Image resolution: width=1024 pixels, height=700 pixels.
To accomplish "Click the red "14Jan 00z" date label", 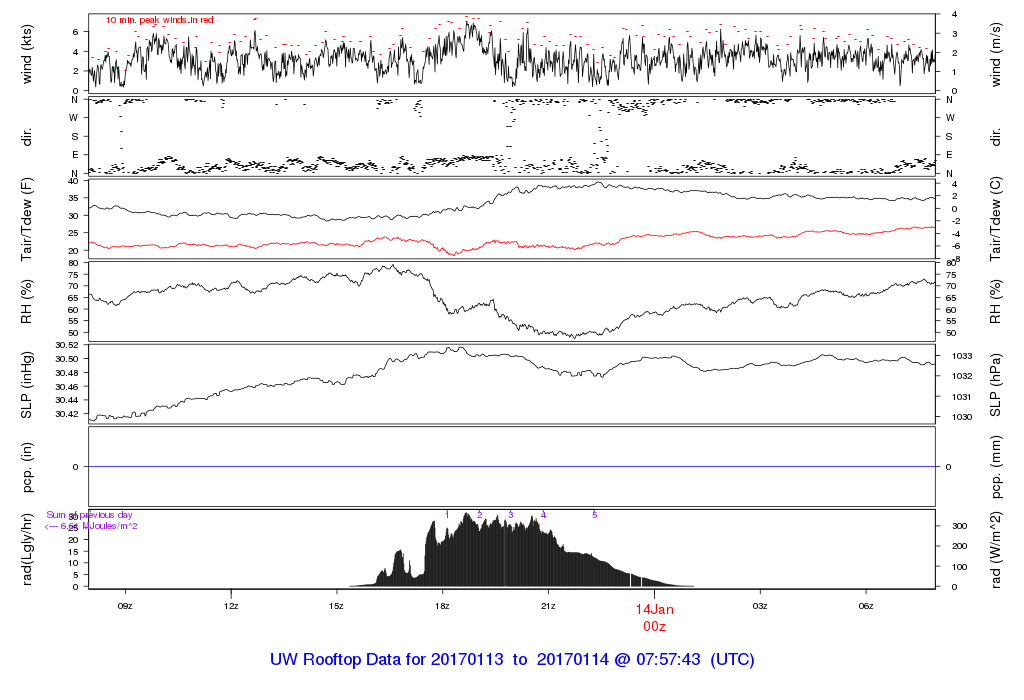I will 655,617.
